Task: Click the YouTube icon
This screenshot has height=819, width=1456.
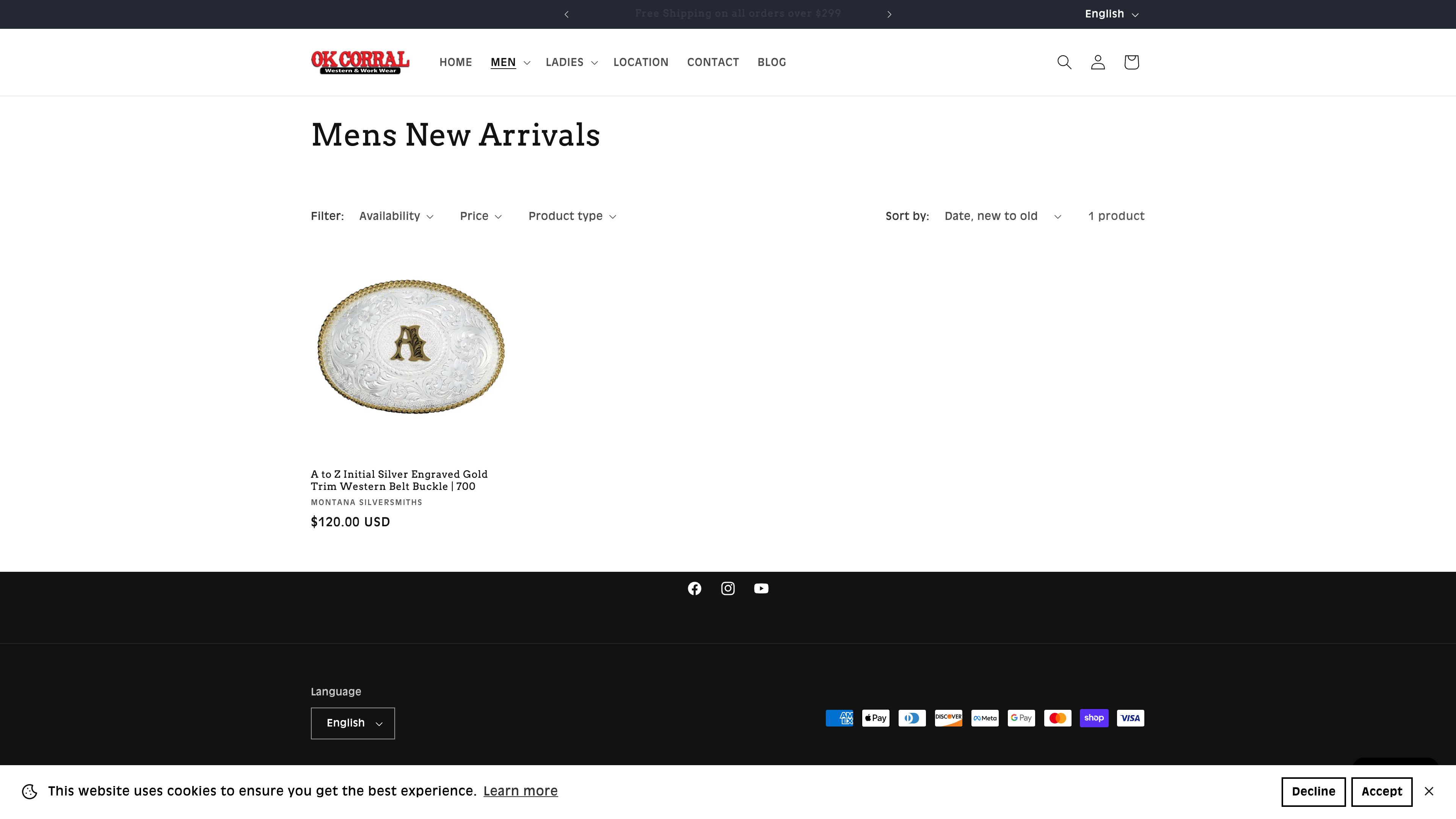Action: click(761, 588)
